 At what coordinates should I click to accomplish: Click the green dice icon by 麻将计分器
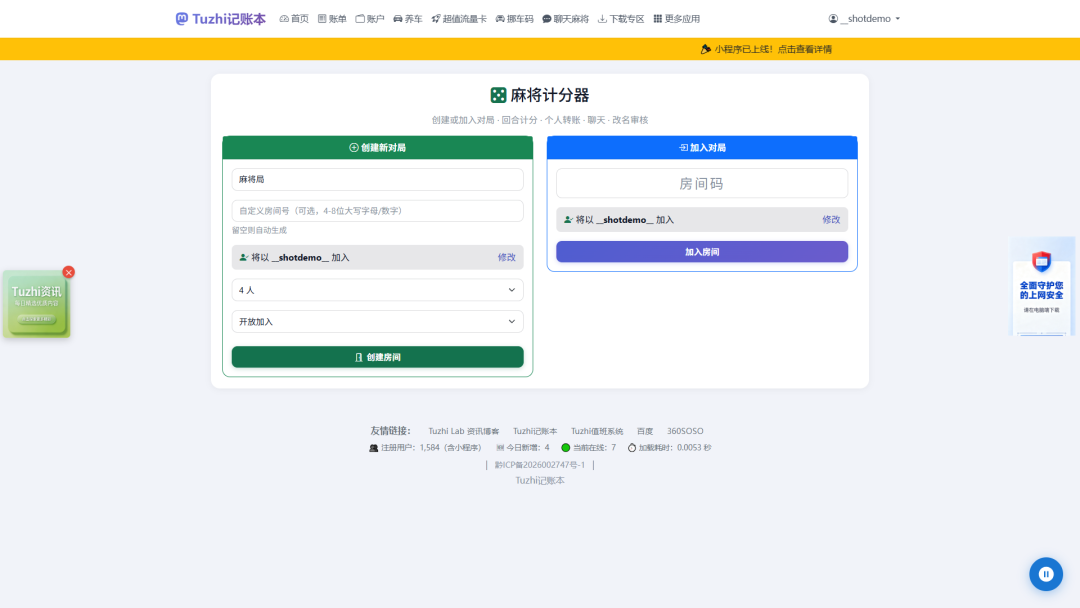(498, 95)
